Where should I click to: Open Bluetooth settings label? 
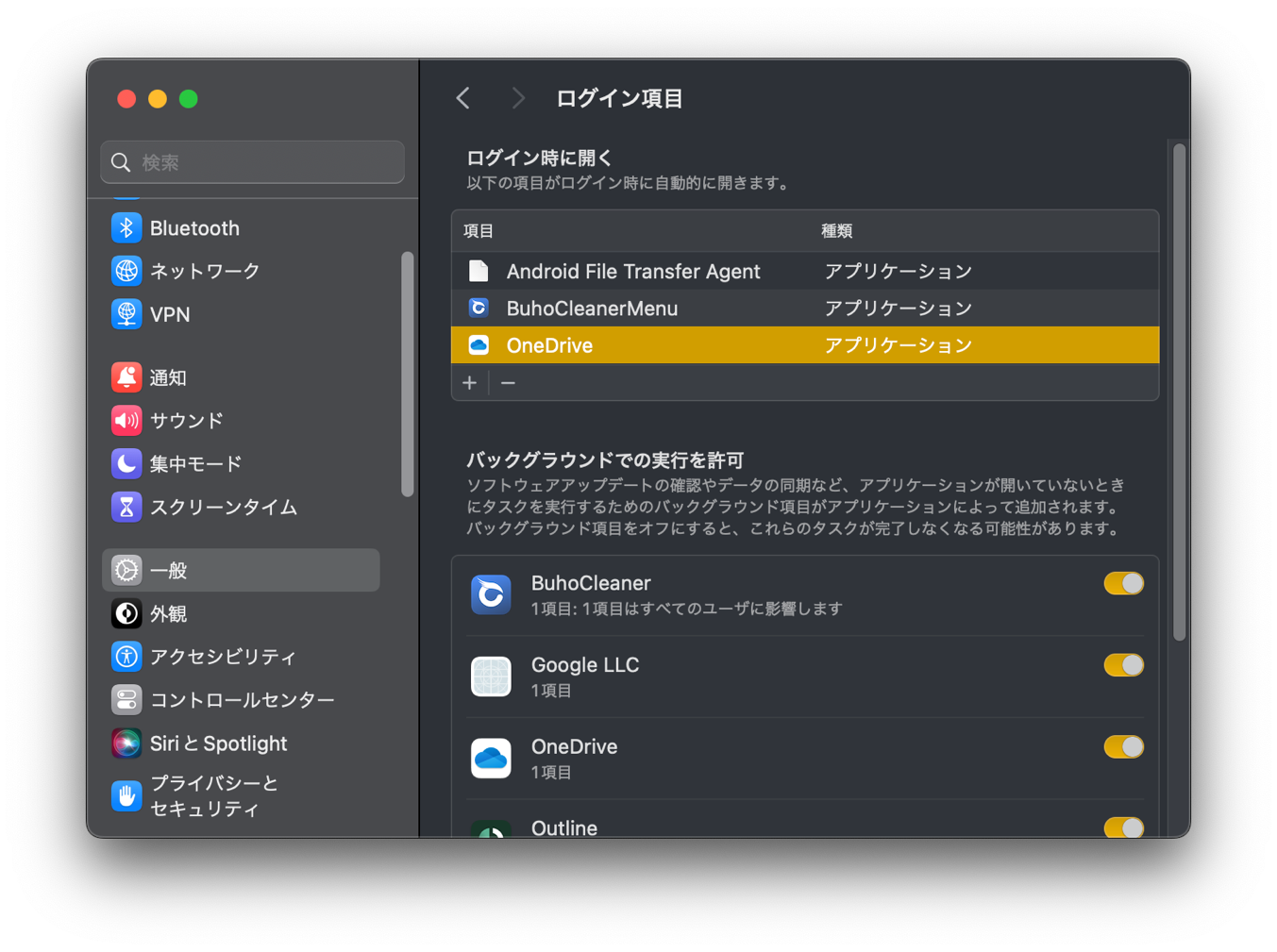click(x=194, y=228)
